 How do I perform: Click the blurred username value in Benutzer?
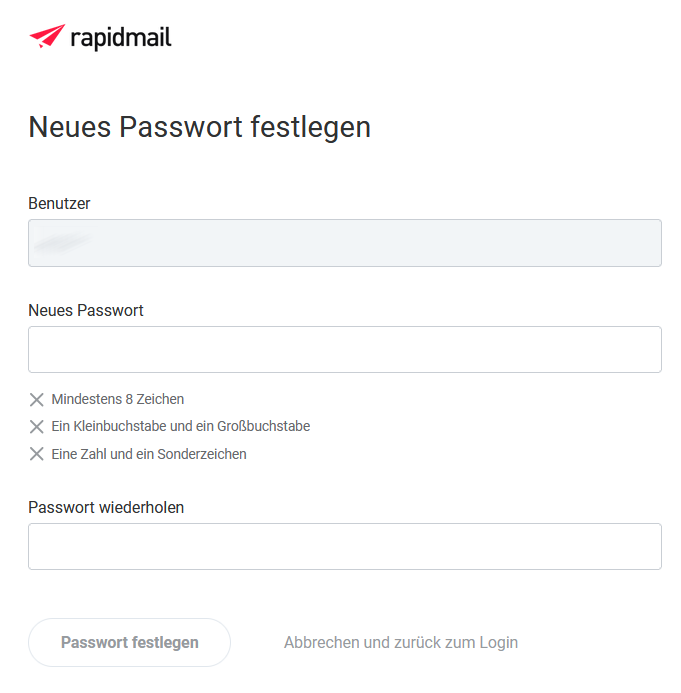62,242
